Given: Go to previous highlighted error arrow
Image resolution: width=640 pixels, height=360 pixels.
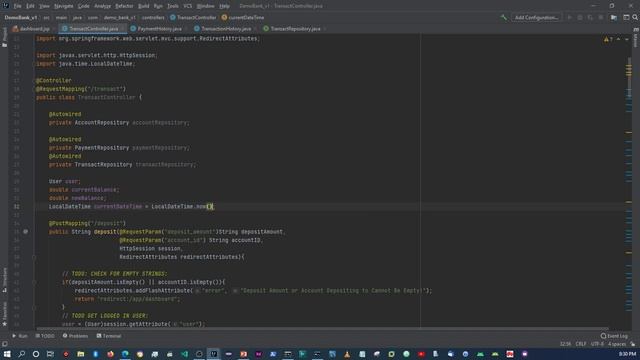Looking at the screenshot, I should tap(618, 39).
